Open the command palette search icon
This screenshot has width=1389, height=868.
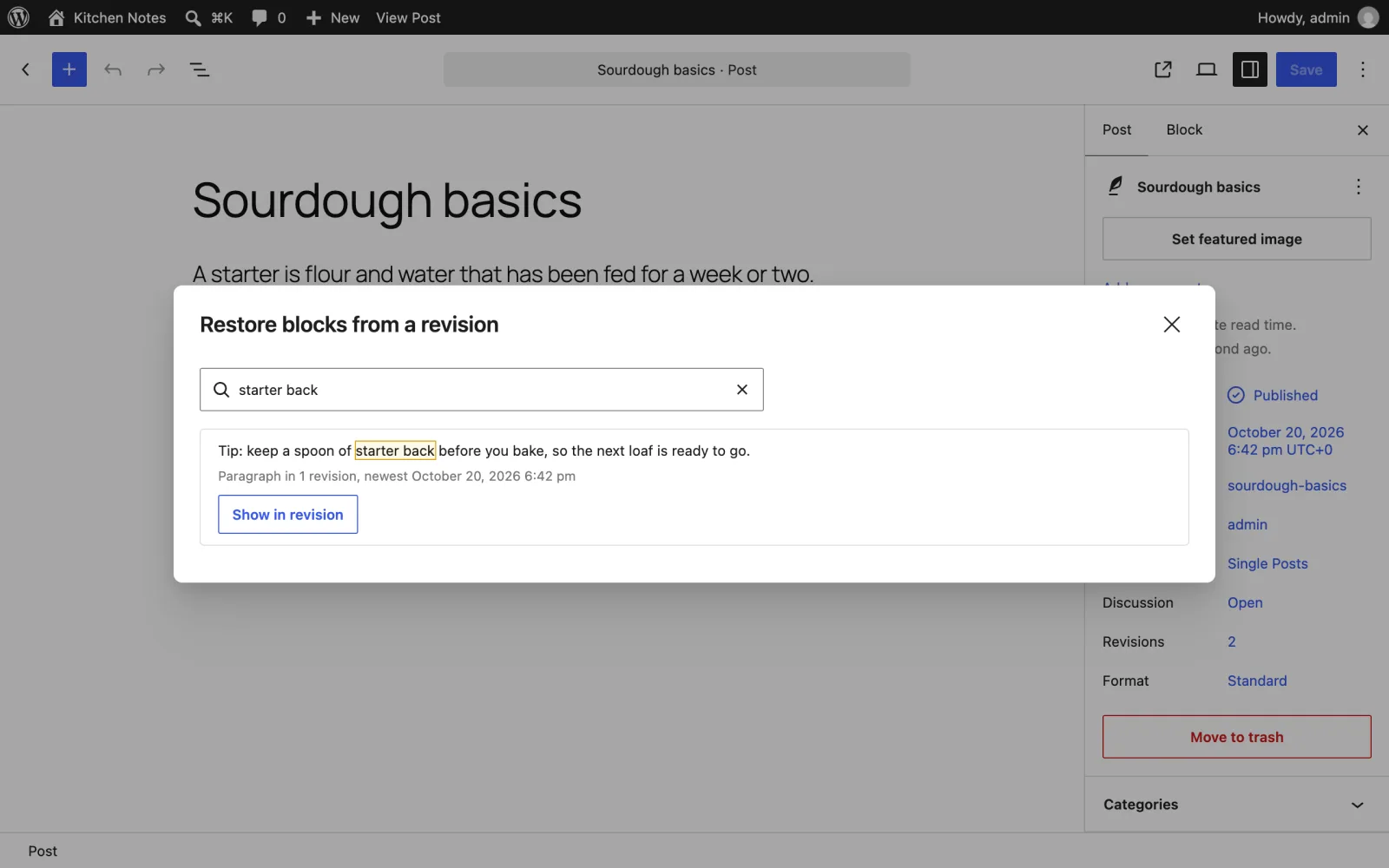[208, 17]
